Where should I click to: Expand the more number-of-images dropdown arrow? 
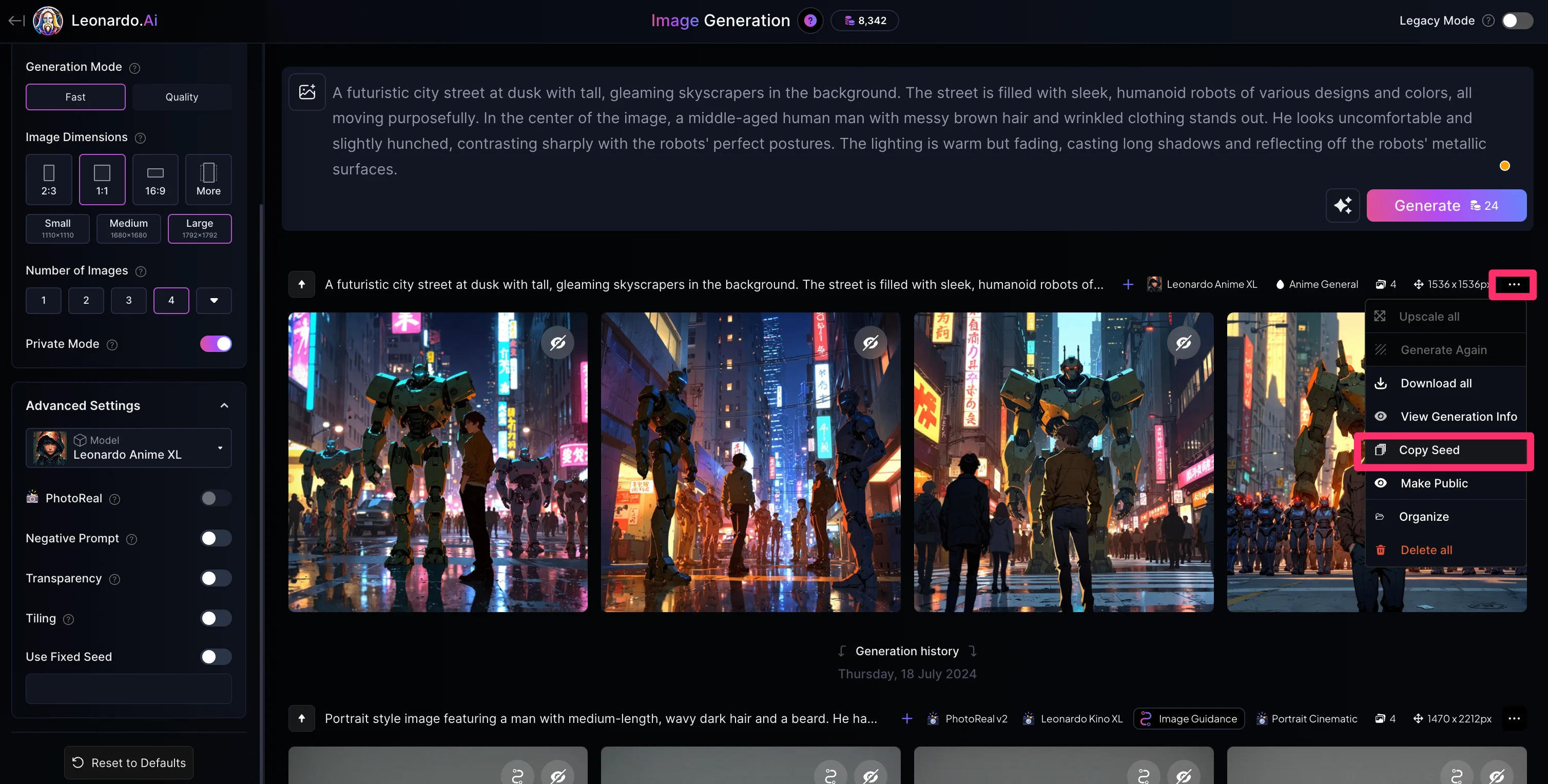pos(214,300)
